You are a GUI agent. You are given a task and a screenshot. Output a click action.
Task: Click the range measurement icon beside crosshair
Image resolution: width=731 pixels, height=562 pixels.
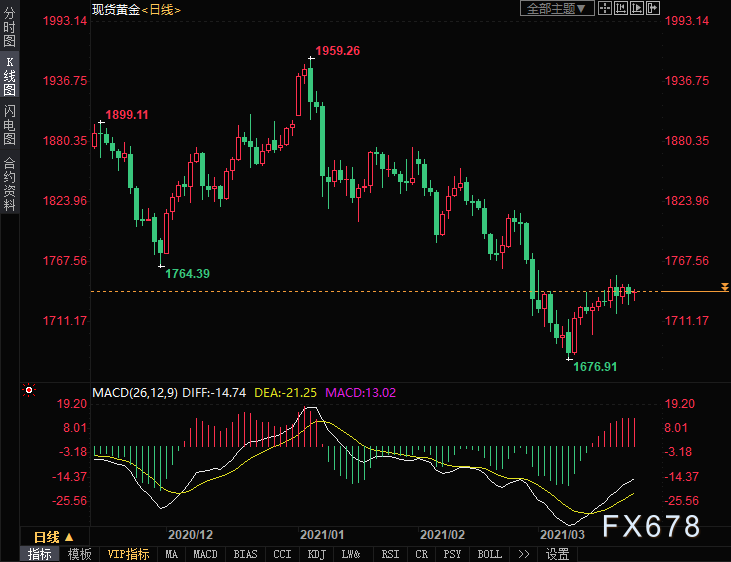tap(622, 8)
